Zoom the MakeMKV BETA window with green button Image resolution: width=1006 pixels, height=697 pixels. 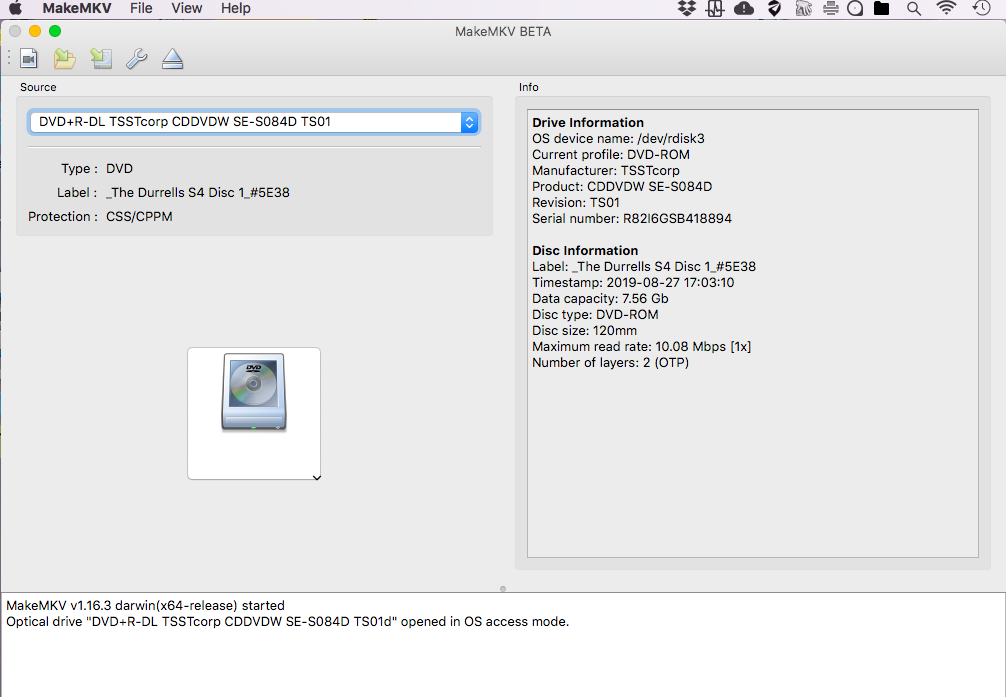55,31
